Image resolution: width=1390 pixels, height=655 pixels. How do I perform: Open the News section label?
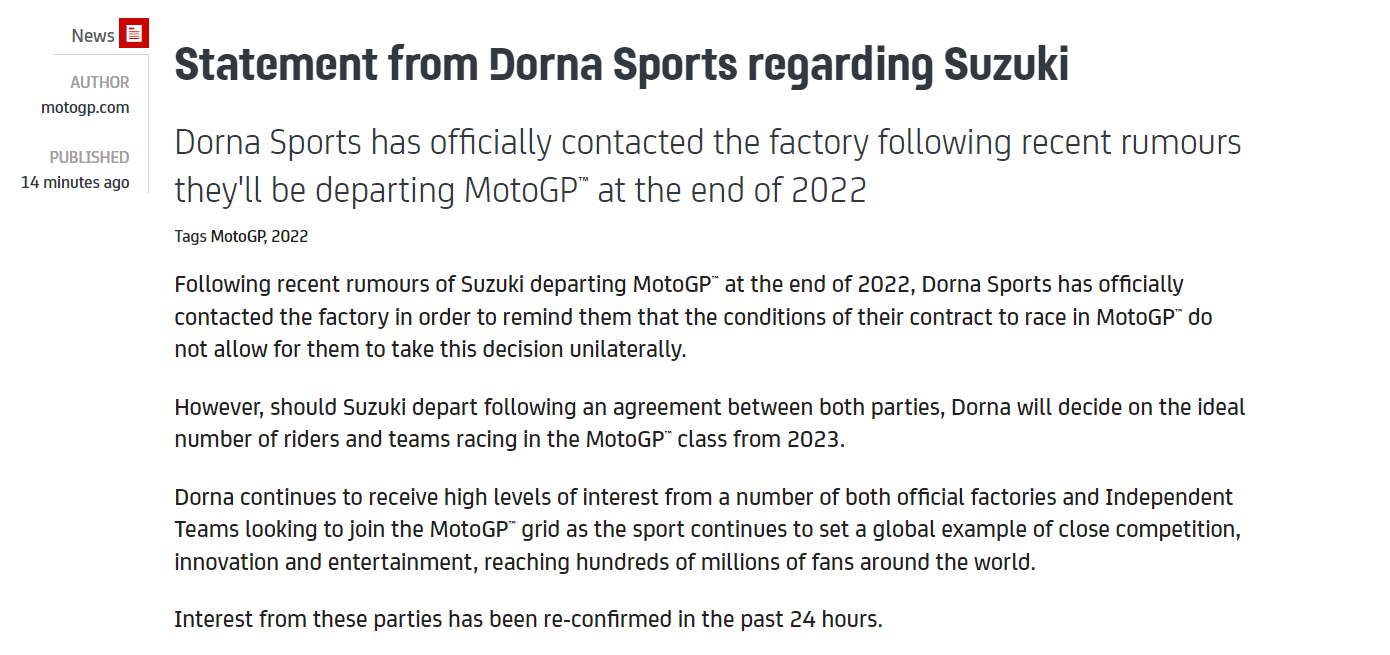[x=93, y=36]
